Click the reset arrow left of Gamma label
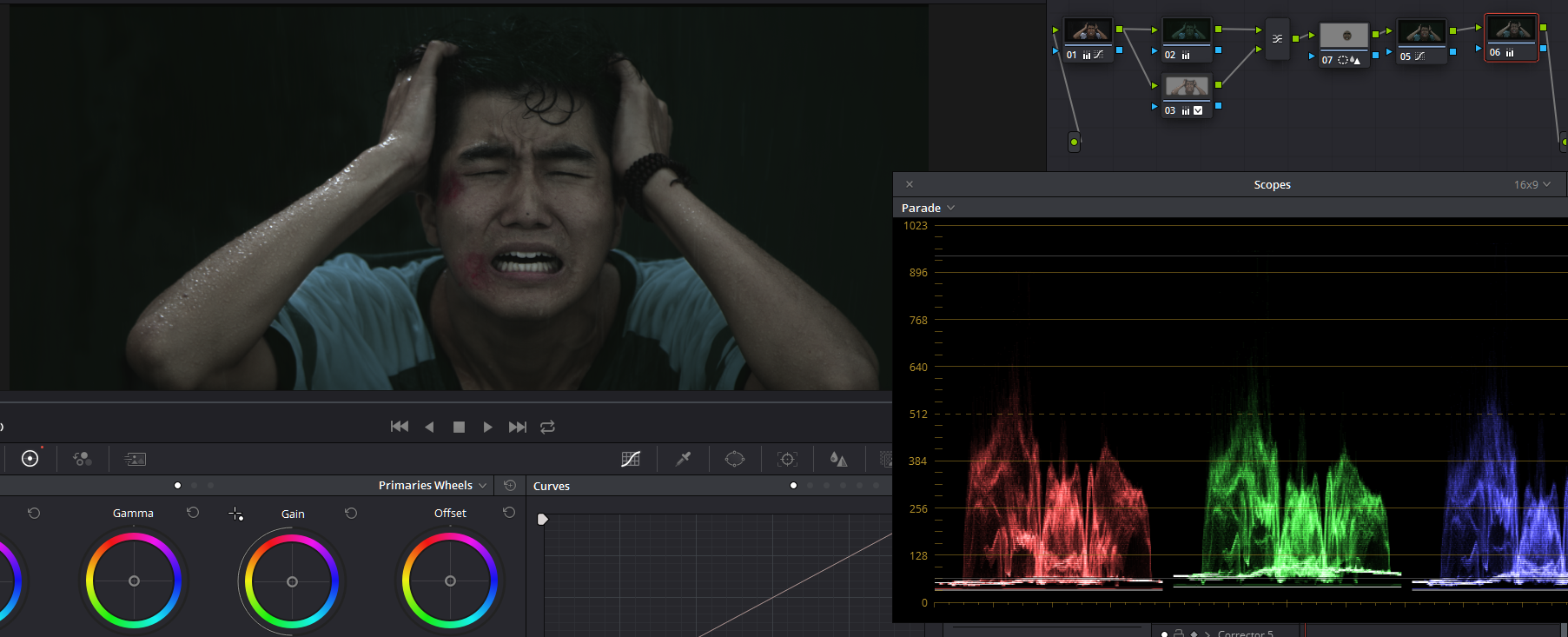The height and width of the screenshot is (637, 1568). point(34,513)
